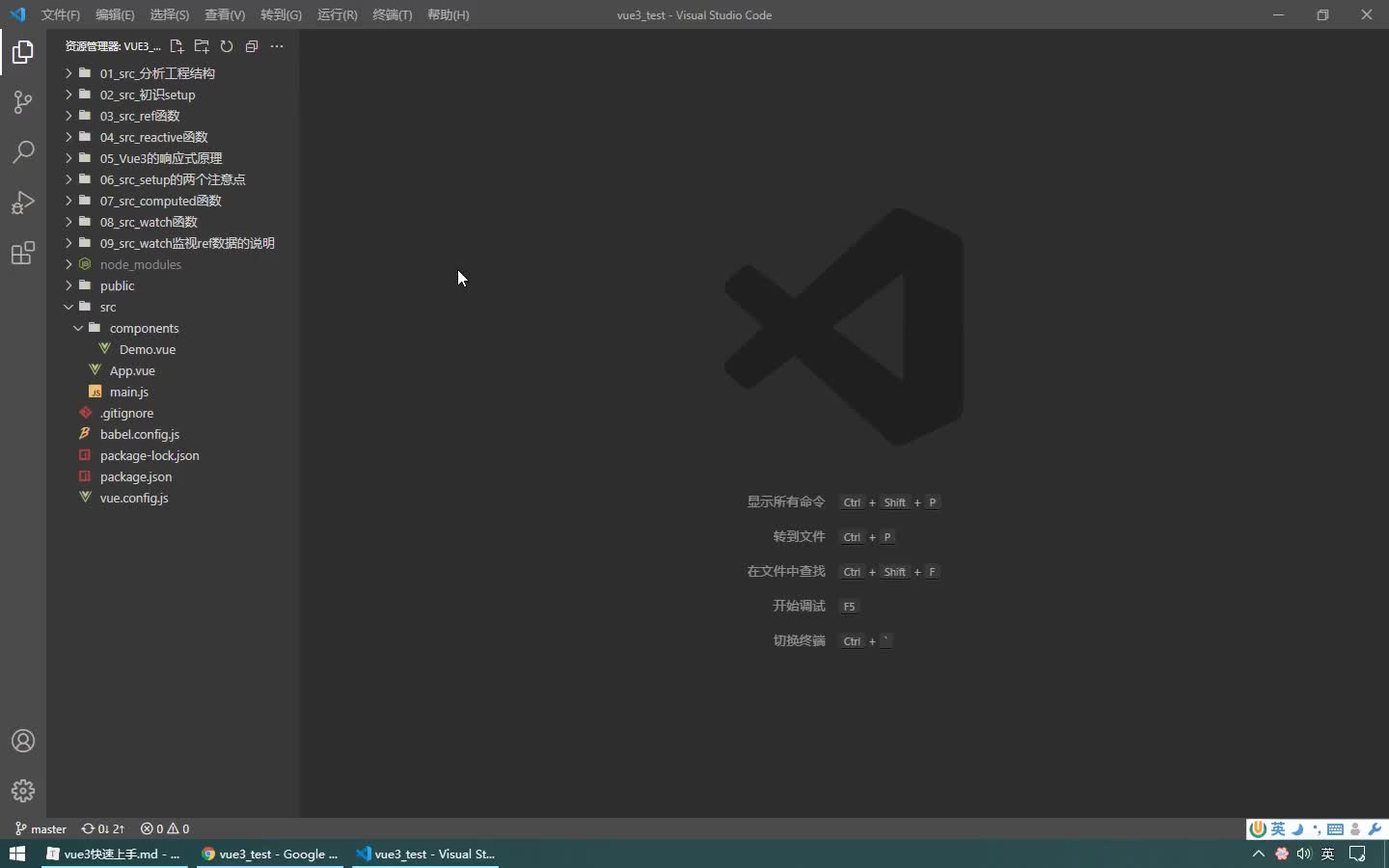The height and width of the screenshot is (868, 1389).
Task: Open package.json file
Action: pos(136,476)
